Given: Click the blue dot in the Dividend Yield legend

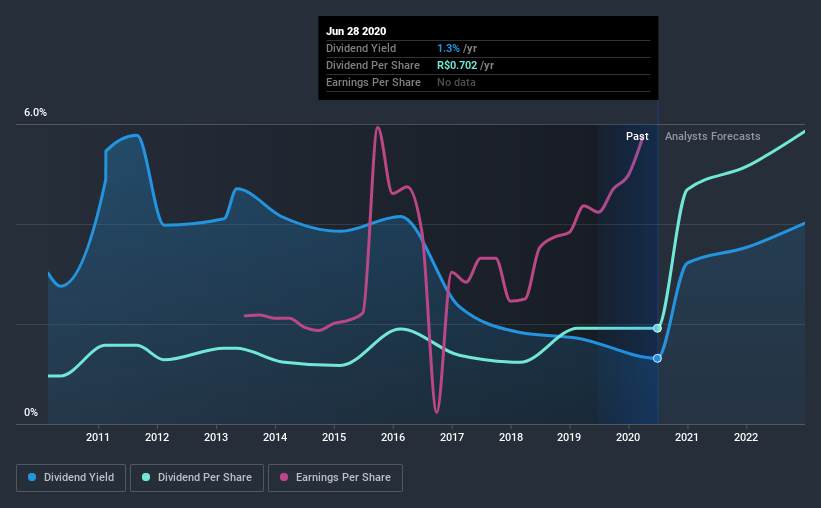Looking at the screenshot, I should click(33, 478).
